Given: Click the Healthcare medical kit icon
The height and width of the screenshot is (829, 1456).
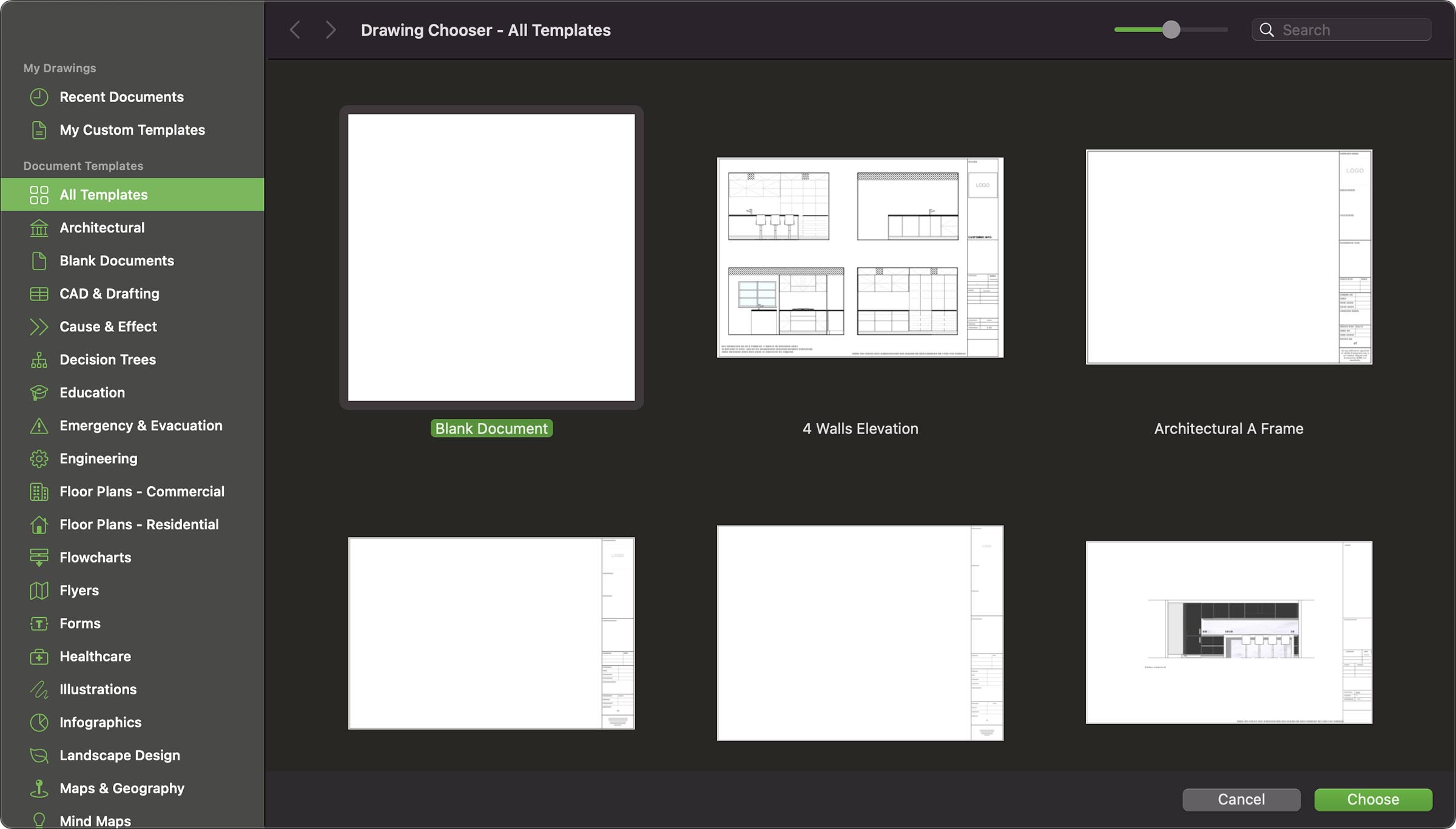Looking at the screenshot, I should coord(39,657).
